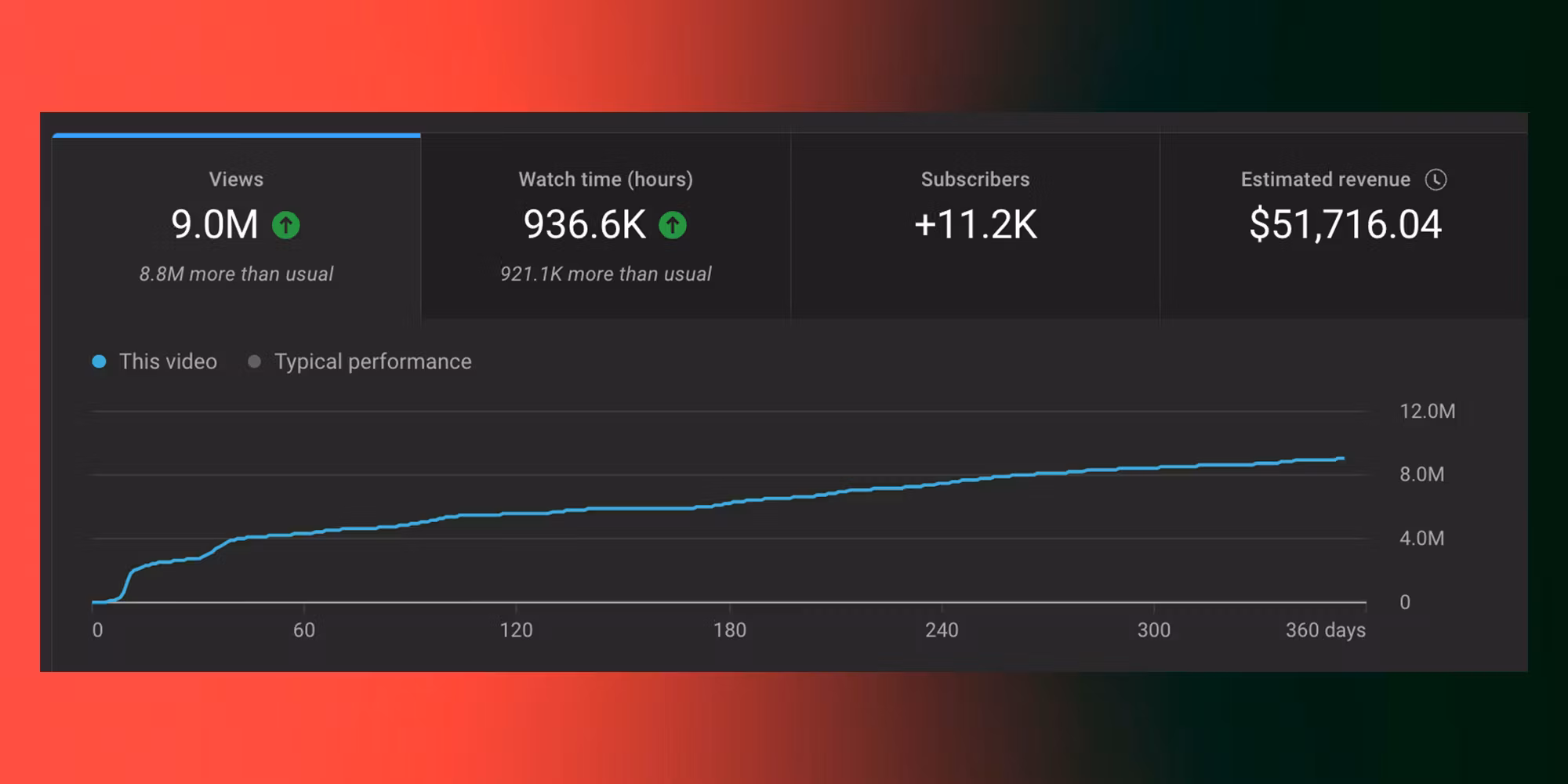The height and width of the screenshot is (784, 1568).
Task: Click the 360 days axis label
Action: coord(1325,630)
